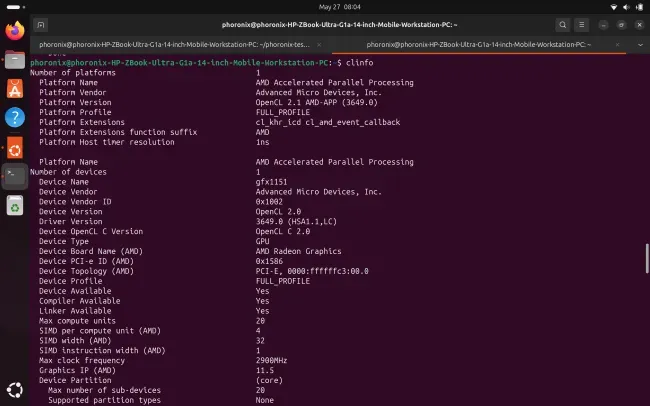Open the Ubuntu installer dock icon
Image resolution: width=650 pixels, height=406 pixels.
(x=15, y=148)
